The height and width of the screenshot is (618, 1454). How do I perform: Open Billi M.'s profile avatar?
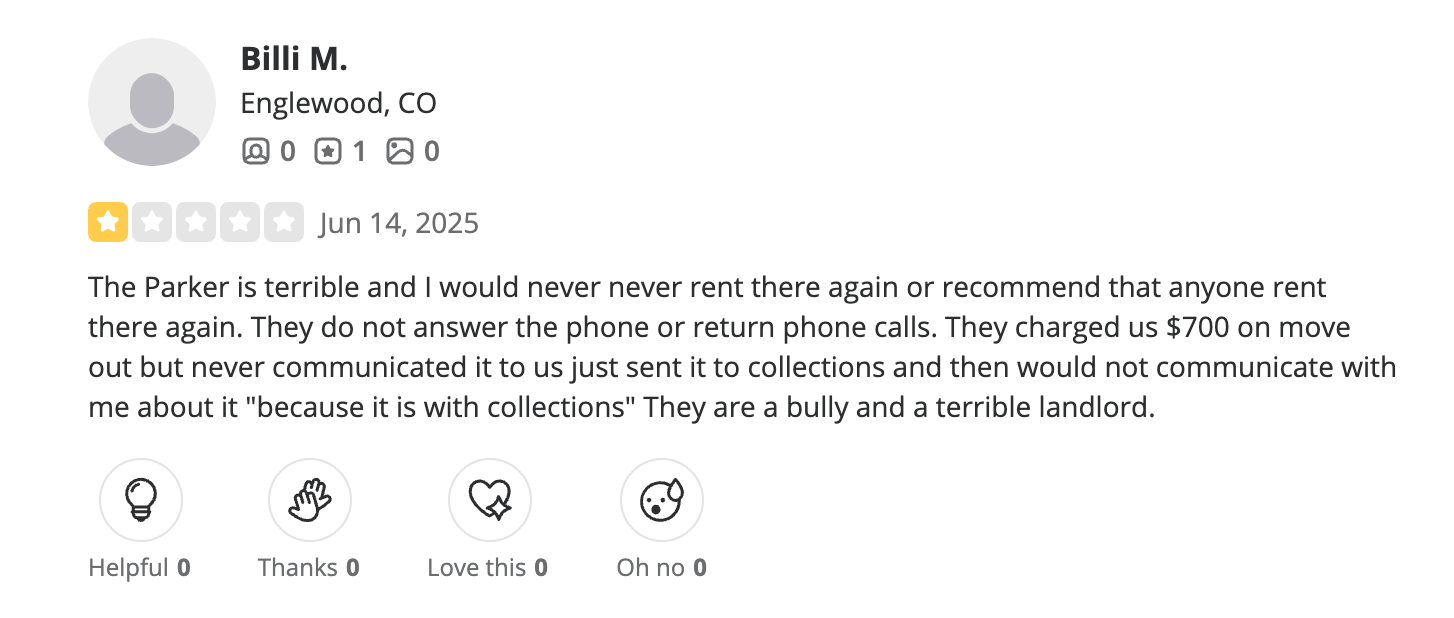(x=152, y=103)
